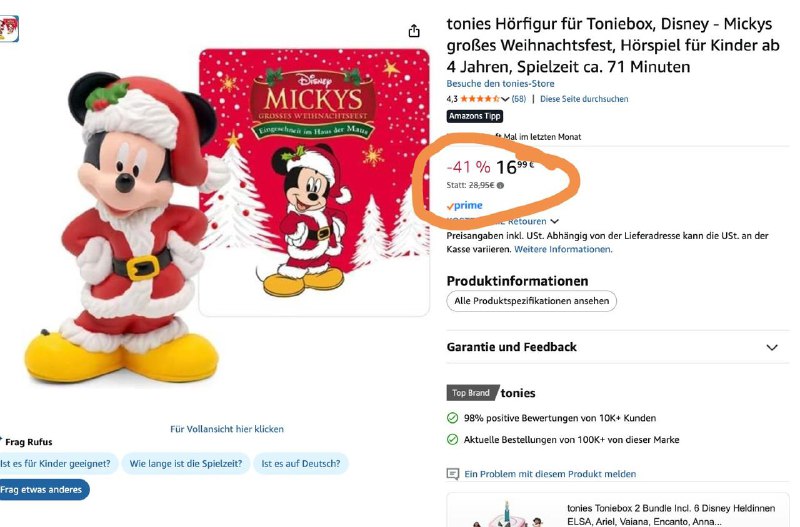The height and width of the screenshot is (527, 800).
Task: Visit the tonies-Store link
Action: pyautogui.click(x=500, y=84)
